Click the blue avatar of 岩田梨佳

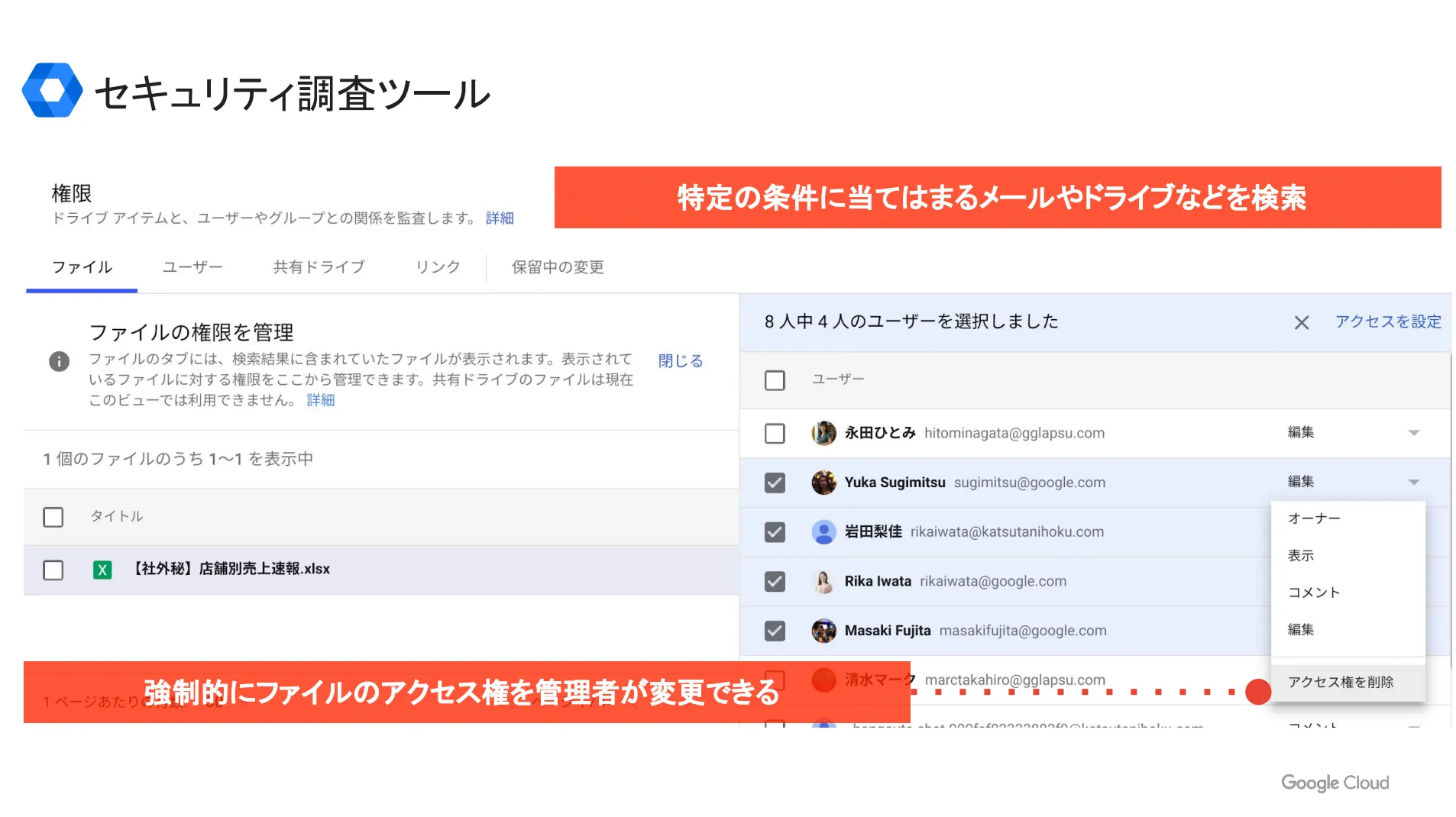pyautogui.click(x=823, y=532)
